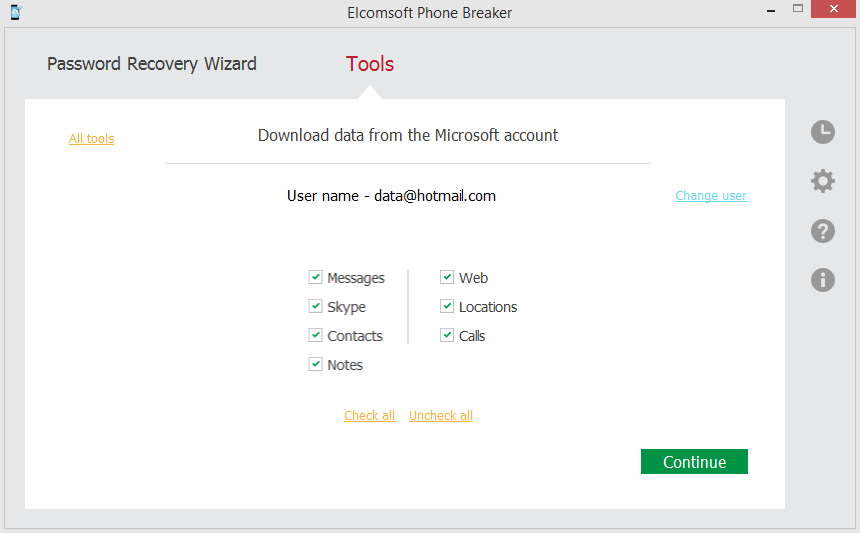Uncheck the Messages checkbox
Screen dimensions: 860x533
316,277
